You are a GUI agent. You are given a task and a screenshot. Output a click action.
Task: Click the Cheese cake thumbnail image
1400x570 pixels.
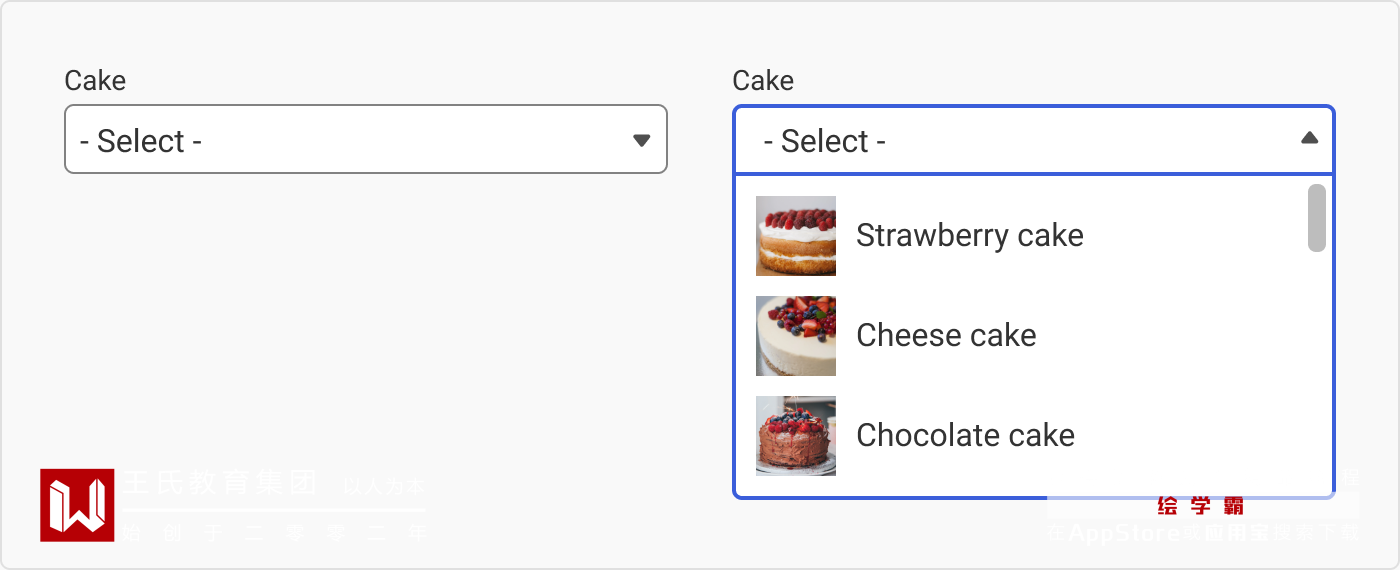tap(796, 336)
